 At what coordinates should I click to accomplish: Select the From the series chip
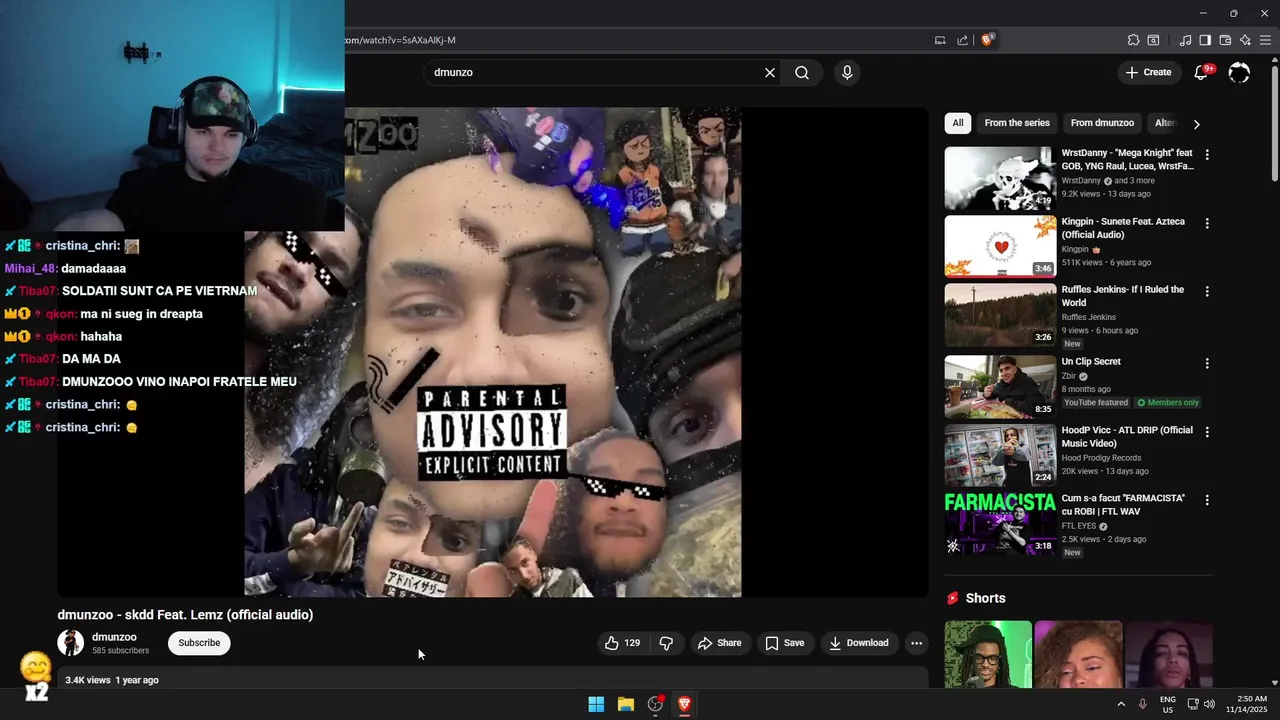[x=1017, y=123]
